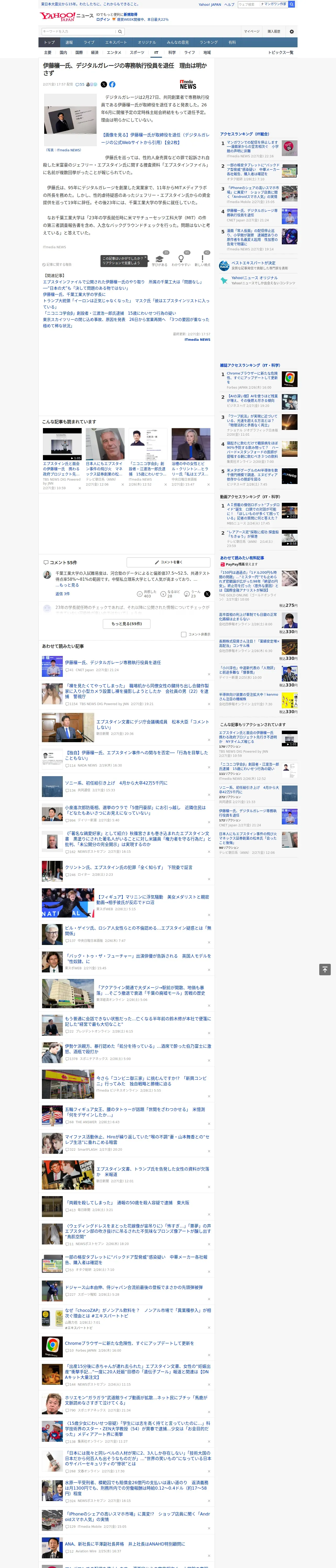The height and width of the screenshot is (1568, 336).
Task: Show more comments もっと見る(55件)
Action: point(126,623)
